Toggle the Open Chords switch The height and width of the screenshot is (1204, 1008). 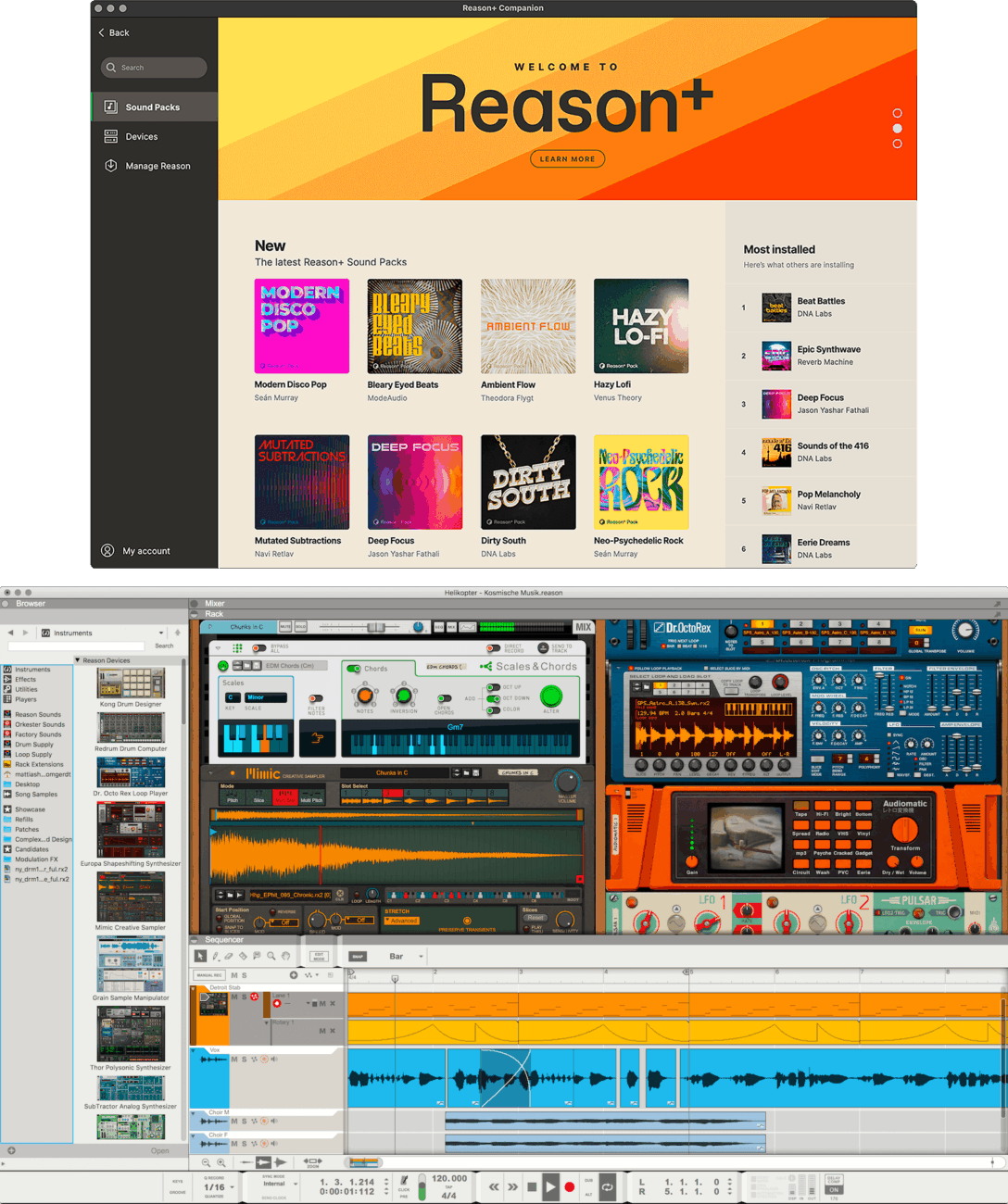[x=444, y=698]
